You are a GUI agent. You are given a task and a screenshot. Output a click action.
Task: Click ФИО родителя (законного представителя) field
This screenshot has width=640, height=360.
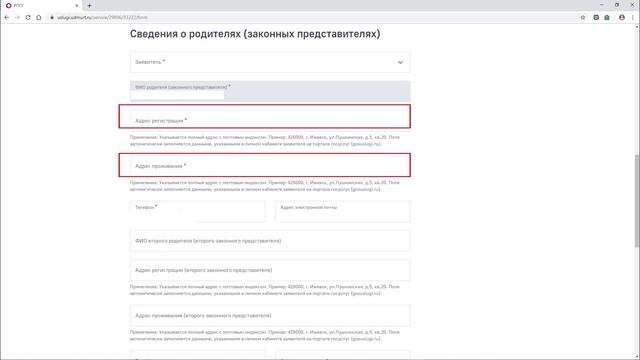click(270, 91)
